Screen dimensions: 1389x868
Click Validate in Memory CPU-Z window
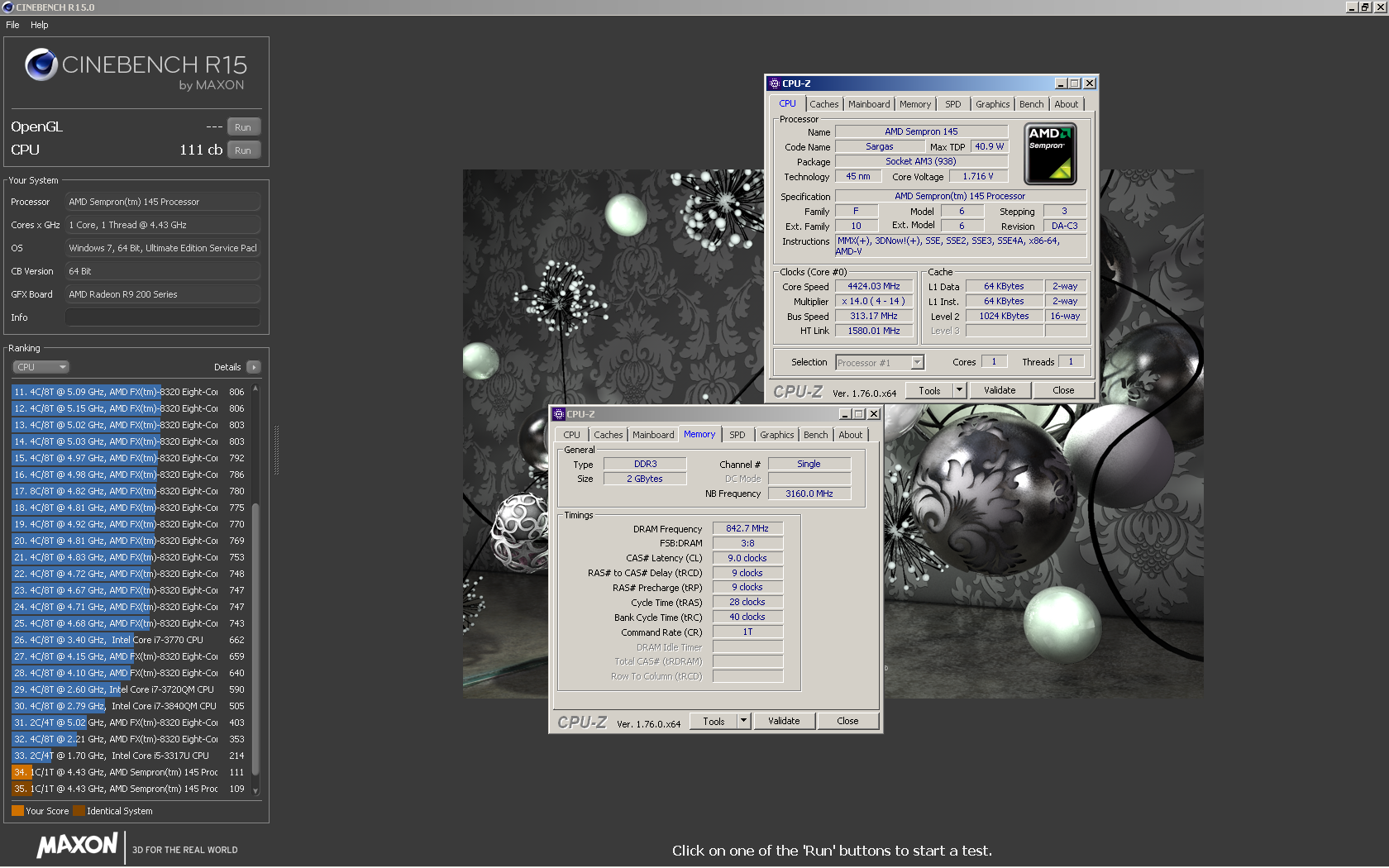tap(784, 721)
